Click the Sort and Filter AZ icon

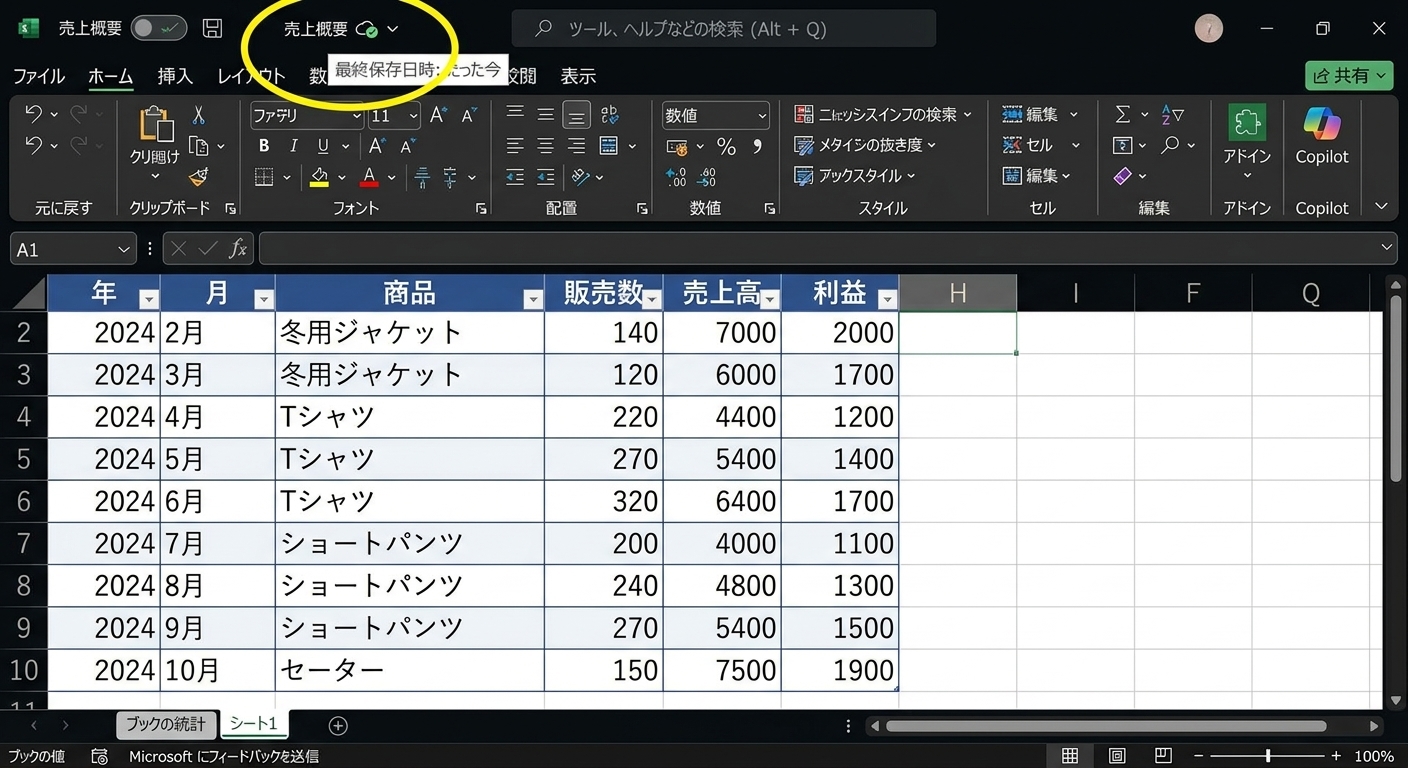(x=1172, y=115)
